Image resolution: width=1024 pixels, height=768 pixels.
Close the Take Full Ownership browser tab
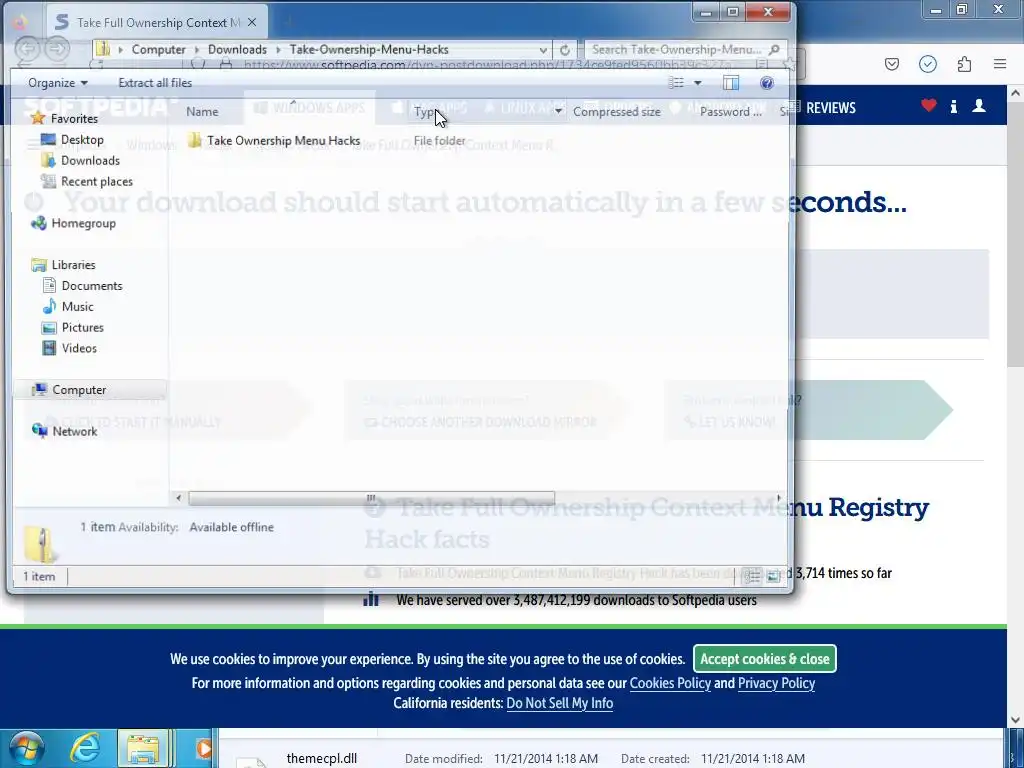point(252,23)
